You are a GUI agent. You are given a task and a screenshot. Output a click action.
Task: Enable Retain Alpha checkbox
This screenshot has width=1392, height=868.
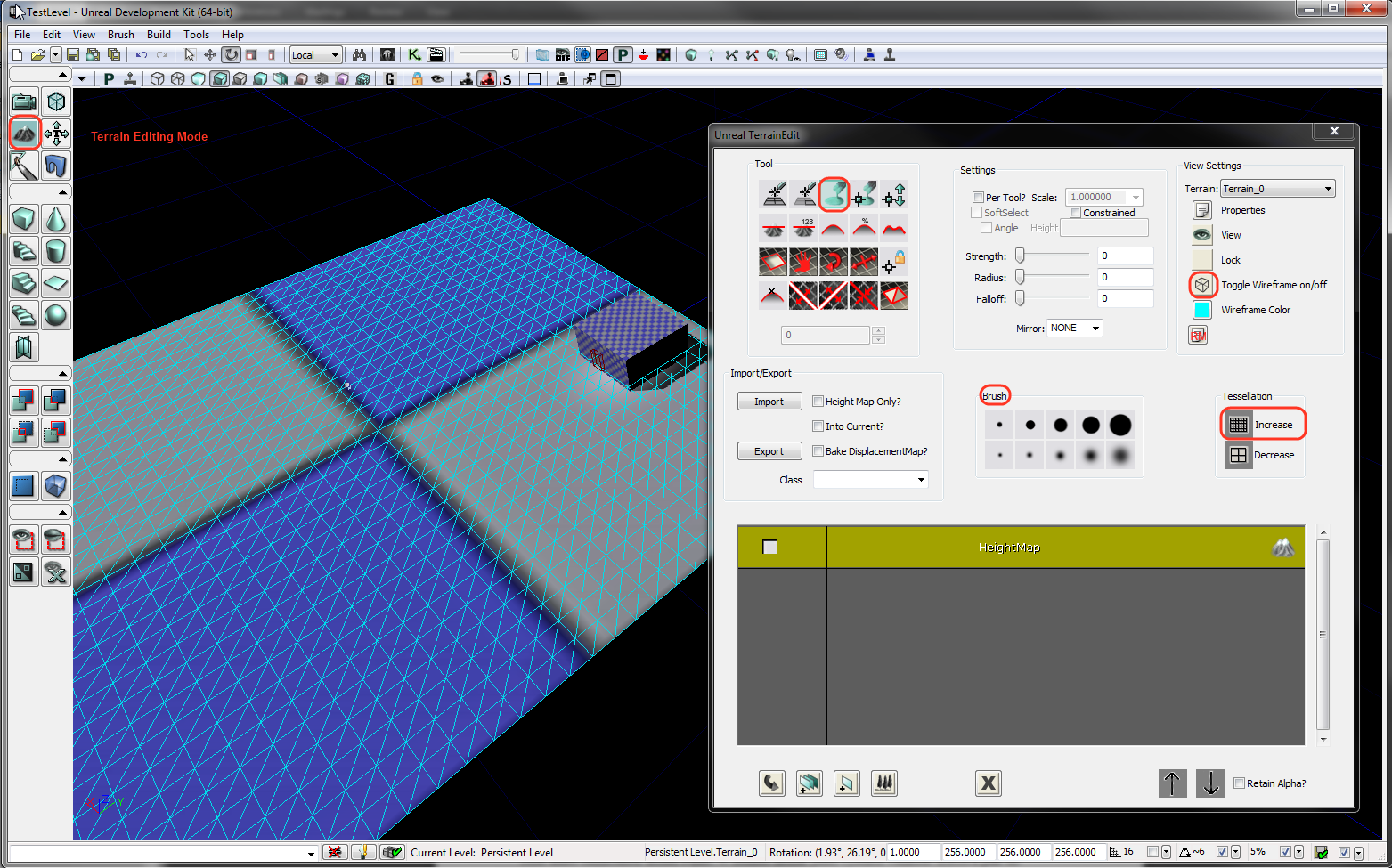click(1239, 783)
